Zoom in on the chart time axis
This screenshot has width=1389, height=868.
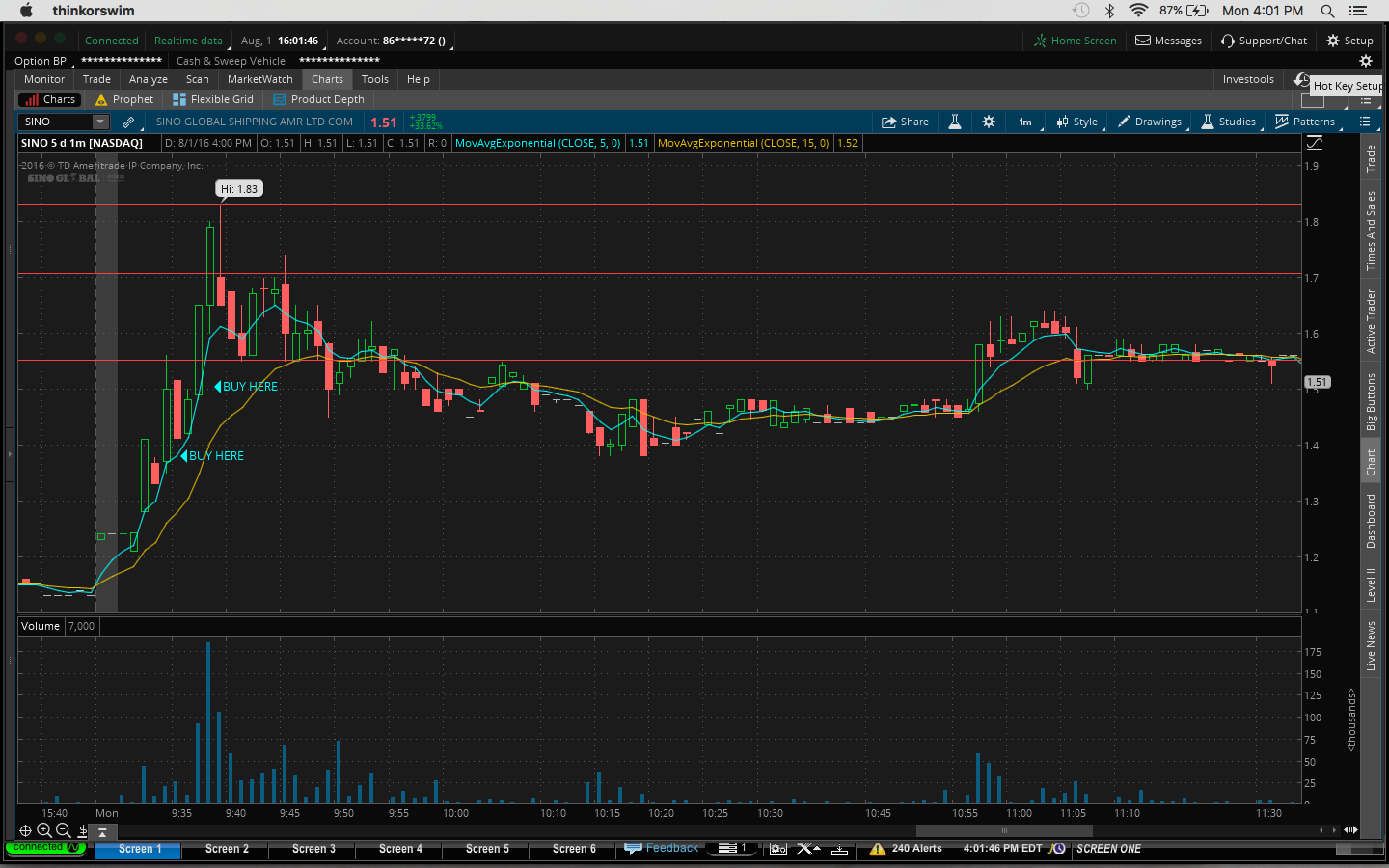pyautogui.click(x=44, y=830)
